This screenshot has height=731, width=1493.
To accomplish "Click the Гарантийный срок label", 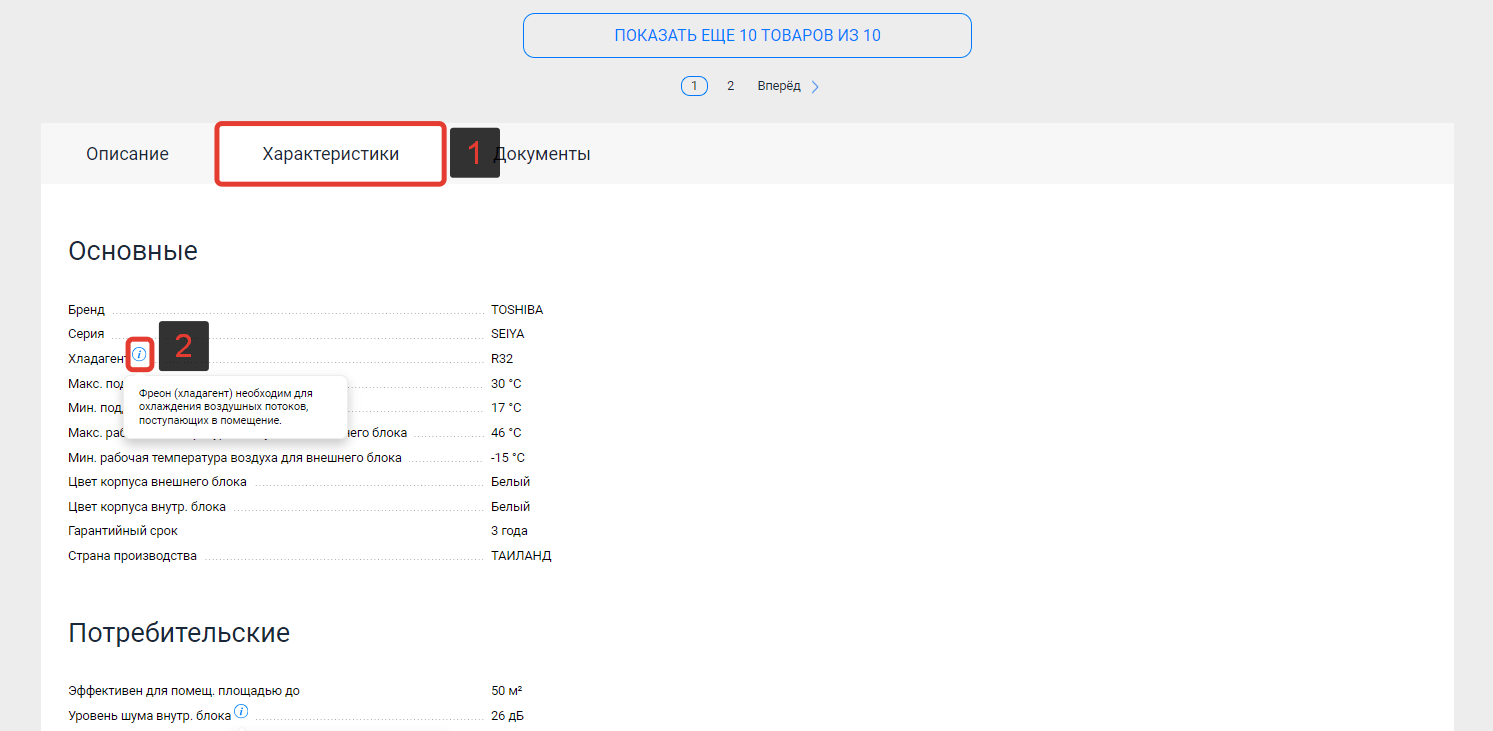I will (123, 531).
